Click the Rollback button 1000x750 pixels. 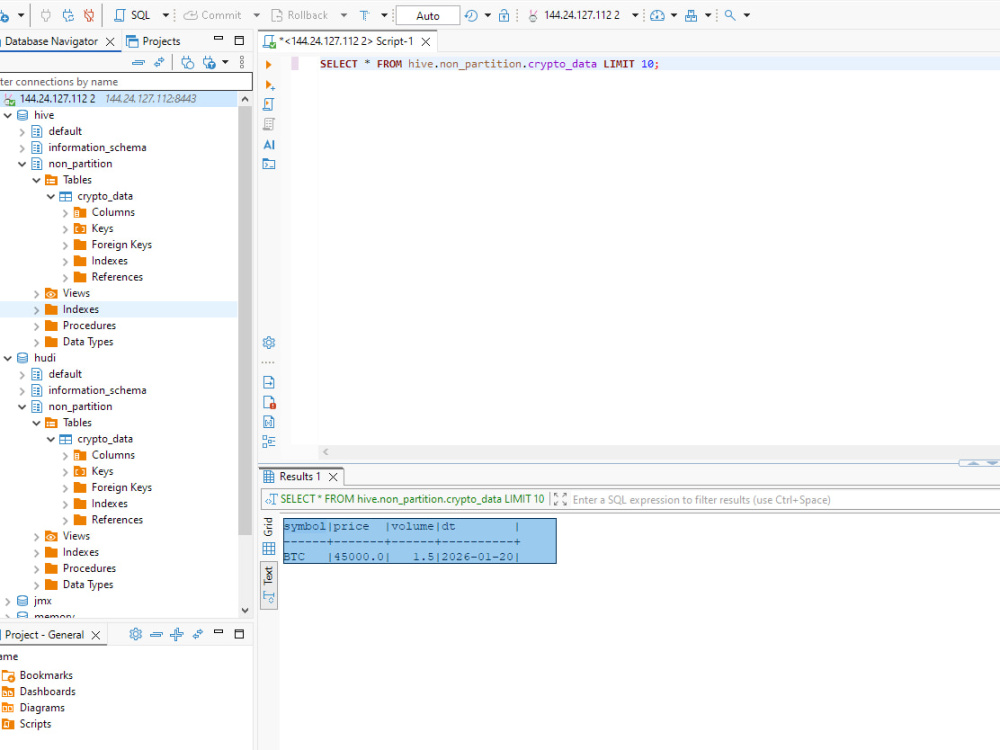coord(300,15)
